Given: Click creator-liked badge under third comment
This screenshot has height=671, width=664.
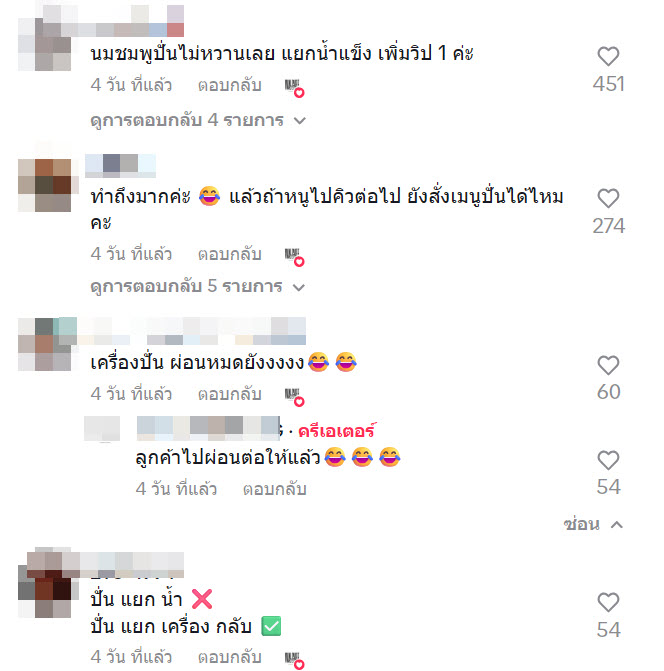Looking at the screenshot, I should tap(294, 397).
